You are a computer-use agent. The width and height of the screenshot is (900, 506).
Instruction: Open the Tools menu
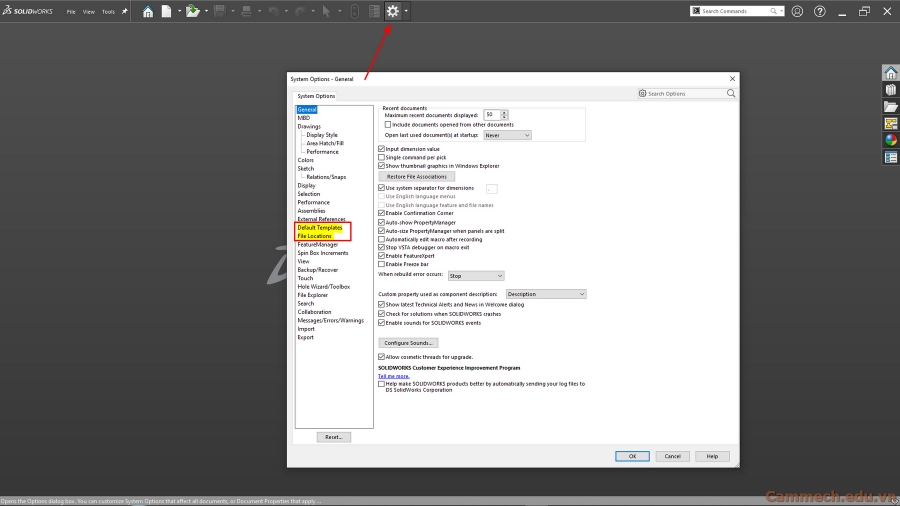(108, 11)
